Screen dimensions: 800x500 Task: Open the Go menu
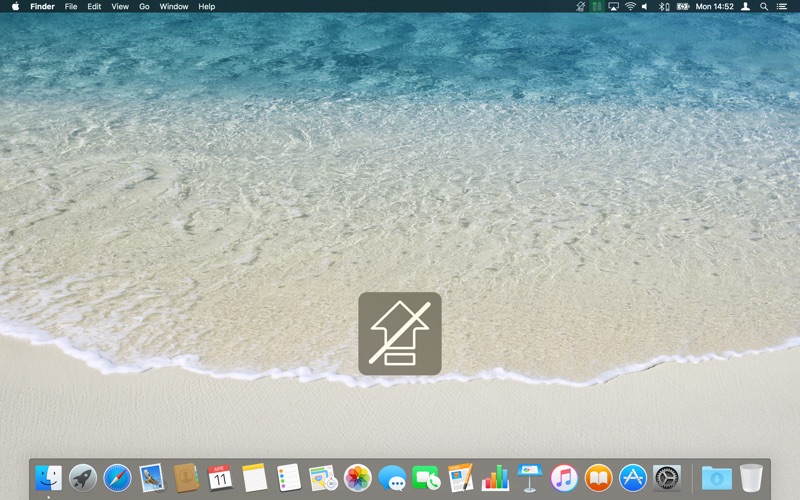pyautogui.click(x=144, y=7)
